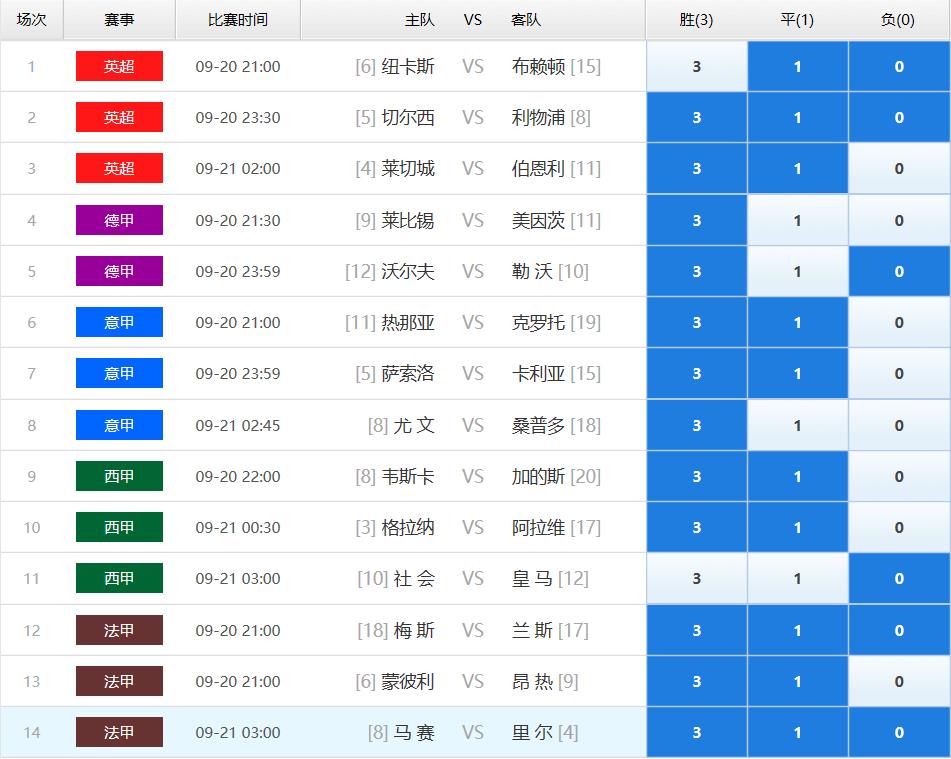Viewport: 951px width, 759px height.
Task: Toggle loss (0) for 沃尔夫 vs 勒沃
Action: 899,271
